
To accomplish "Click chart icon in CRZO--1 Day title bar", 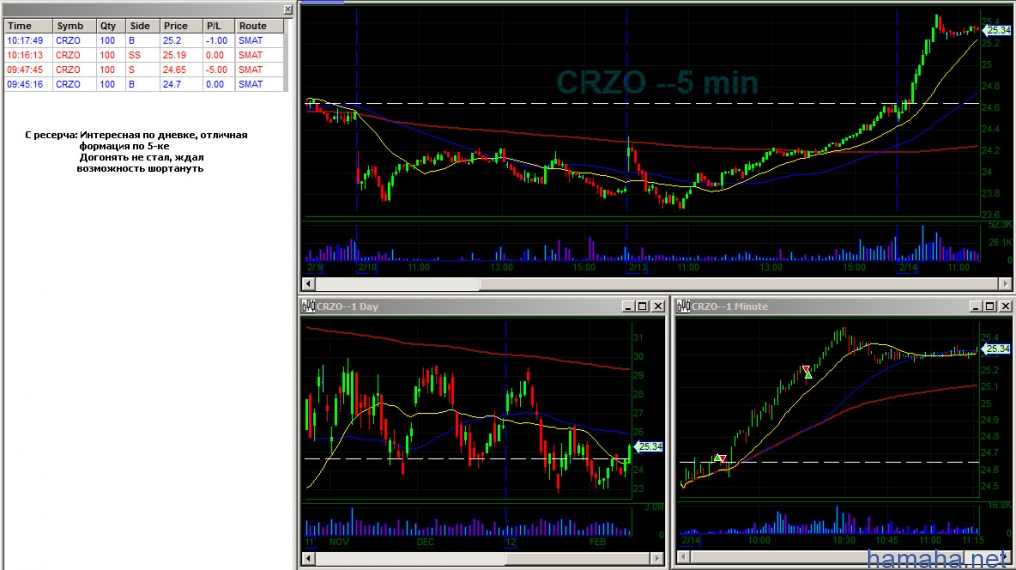I will pyautogui.click(x=308, y=306).
